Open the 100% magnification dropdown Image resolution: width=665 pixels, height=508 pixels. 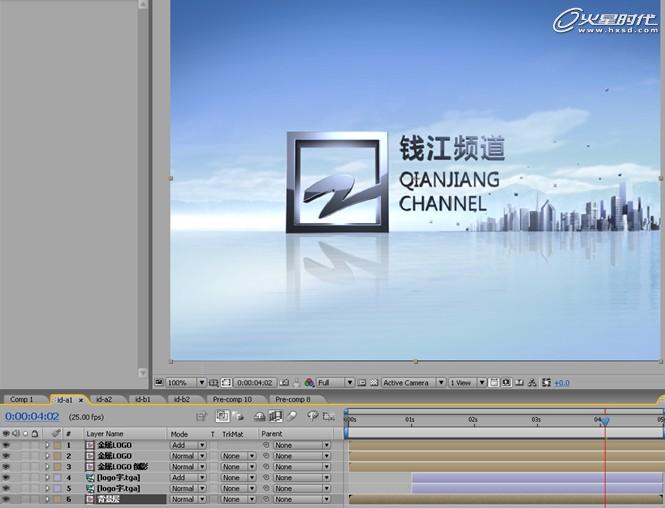[185, 382]
